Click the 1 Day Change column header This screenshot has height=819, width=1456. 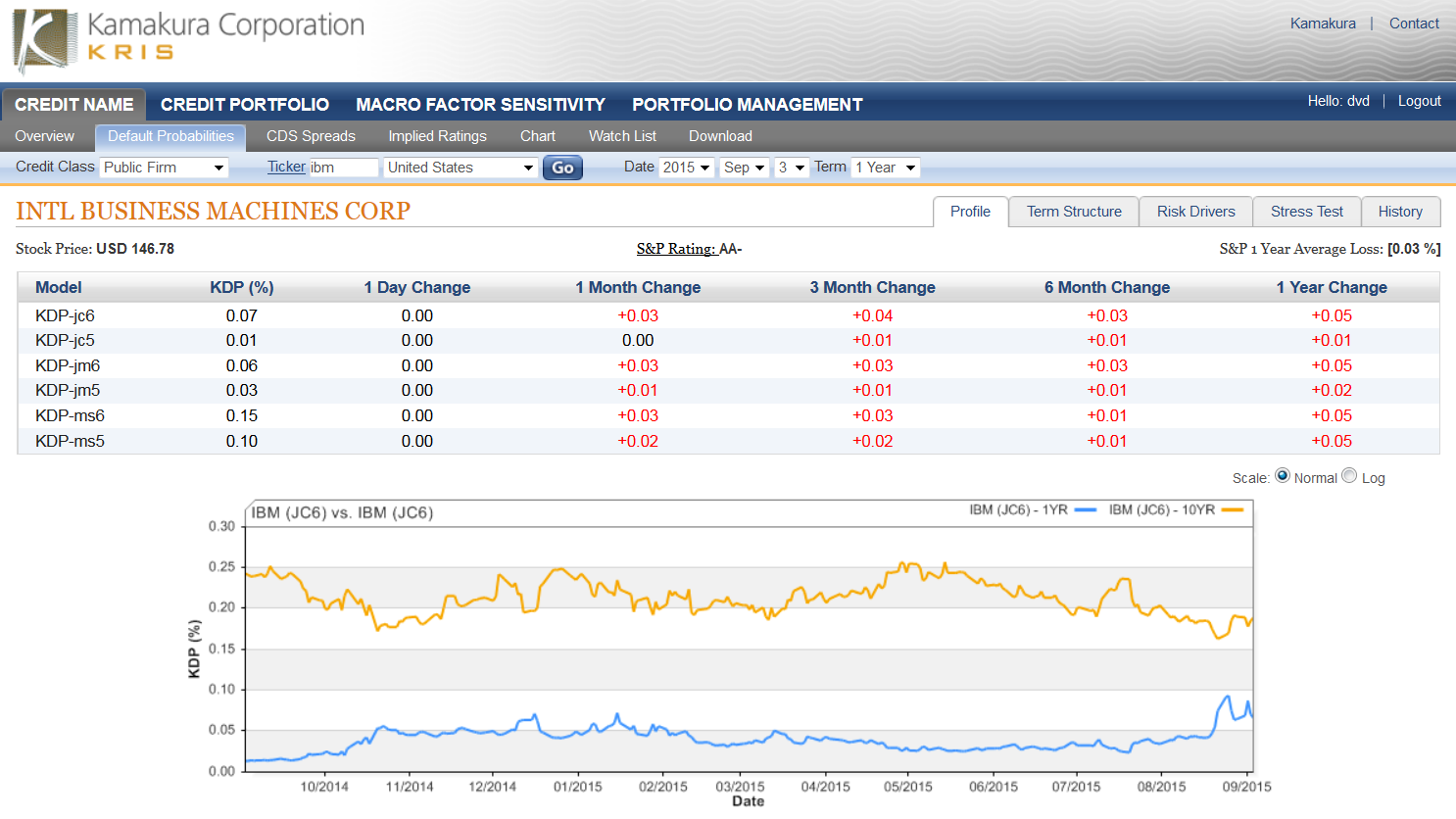click(x=417, y=287)
